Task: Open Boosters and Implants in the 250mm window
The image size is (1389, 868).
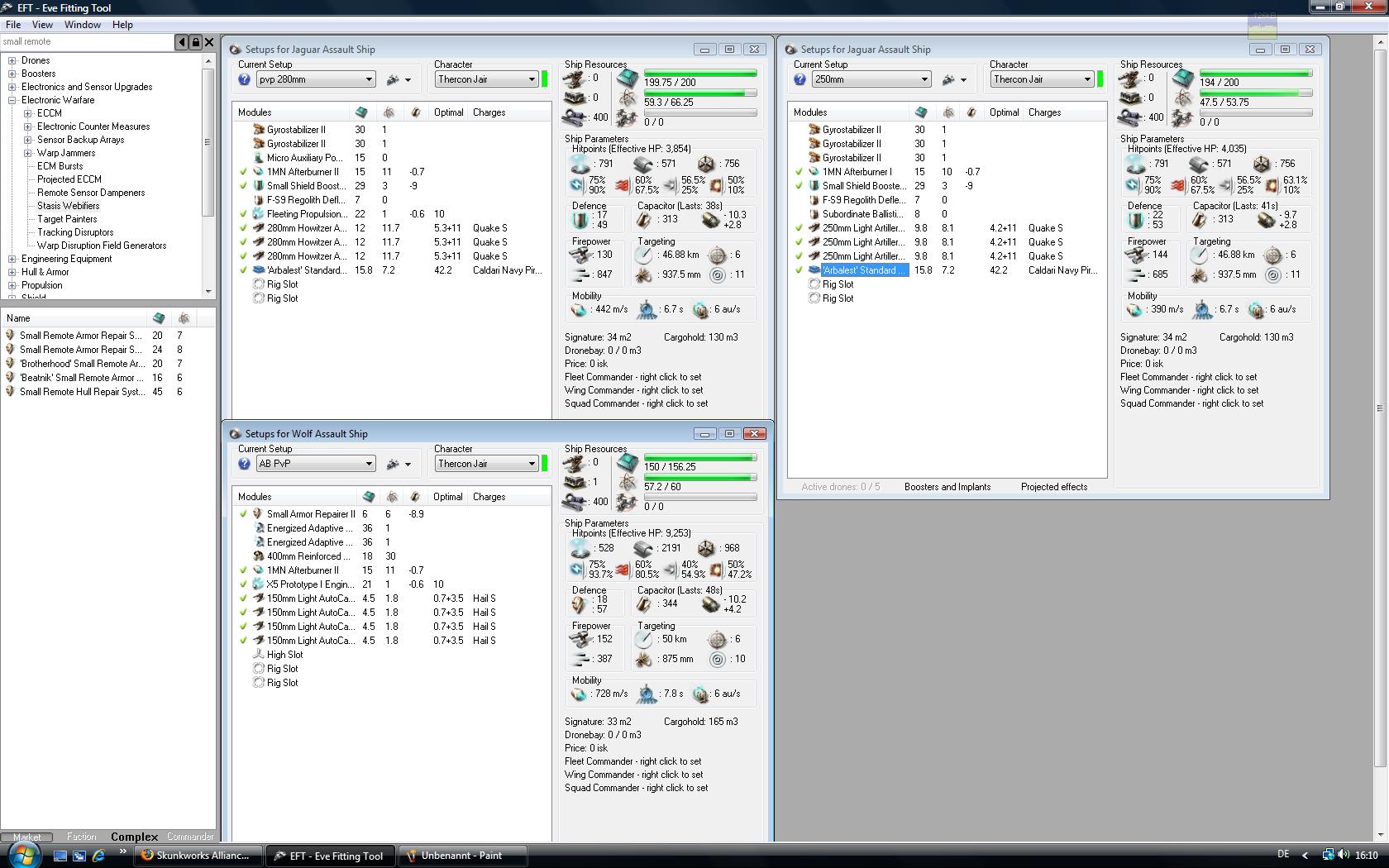Action: pyautogui.click(x=947, y=487)
